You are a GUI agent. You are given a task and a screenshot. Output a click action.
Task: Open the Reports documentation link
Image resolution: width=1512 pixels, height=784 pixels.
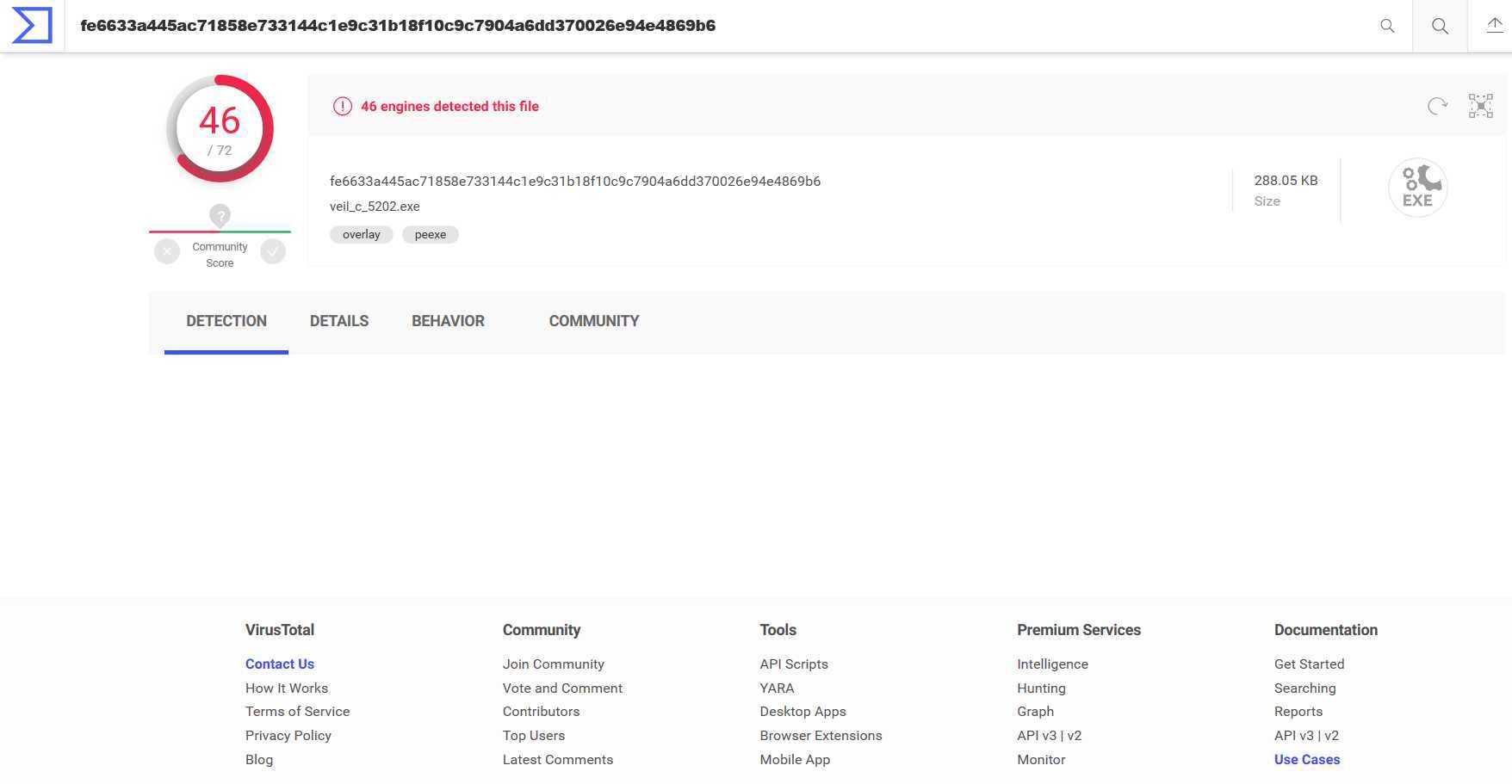[1298, 712]
